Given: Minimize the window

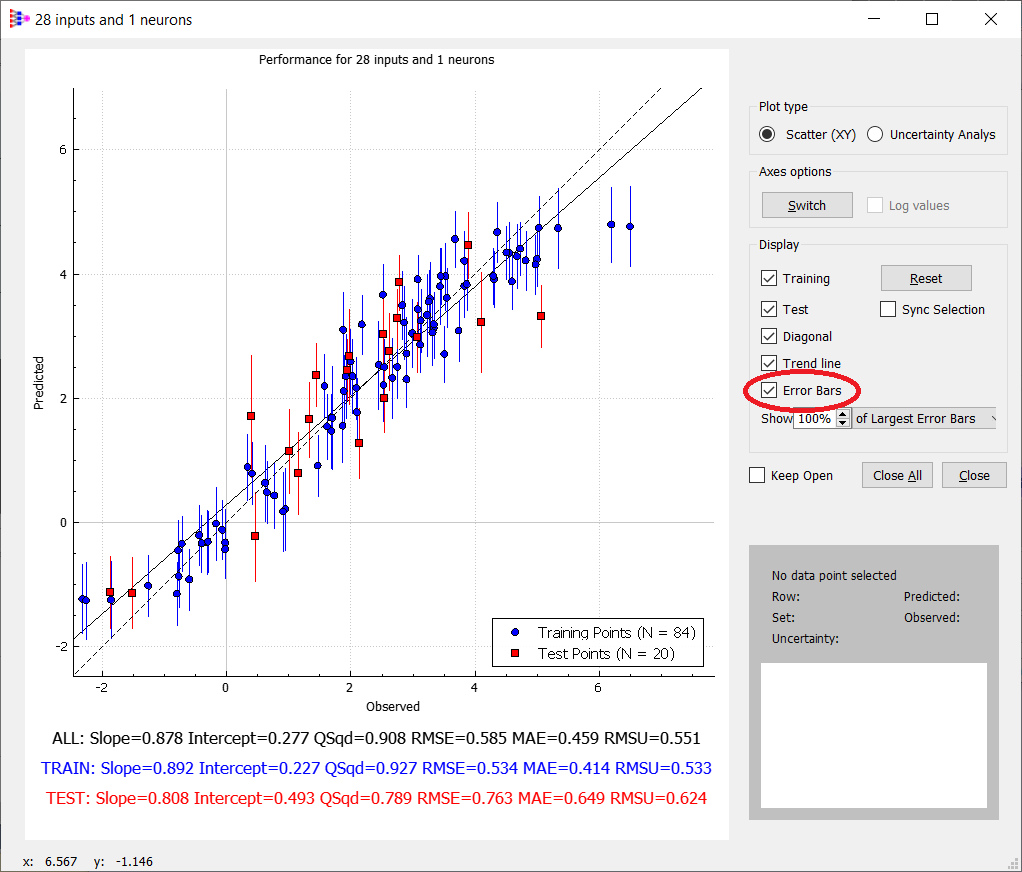Looking at the screenshot, I should click(x=875, y=20).
